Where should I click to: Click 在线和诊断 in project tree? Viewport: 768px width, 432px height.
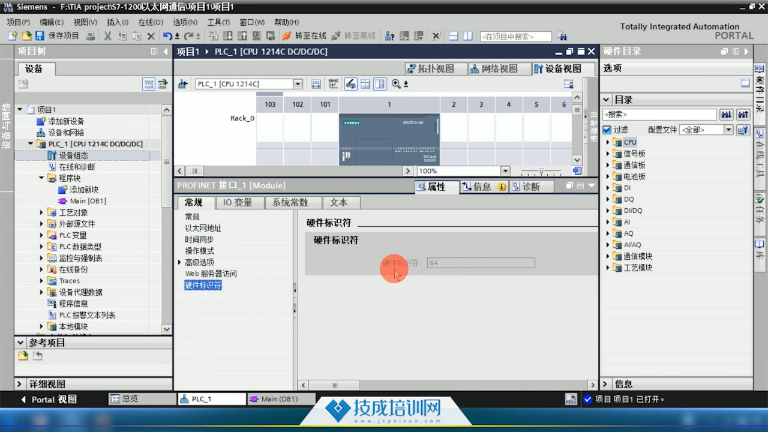click(76, 167)
